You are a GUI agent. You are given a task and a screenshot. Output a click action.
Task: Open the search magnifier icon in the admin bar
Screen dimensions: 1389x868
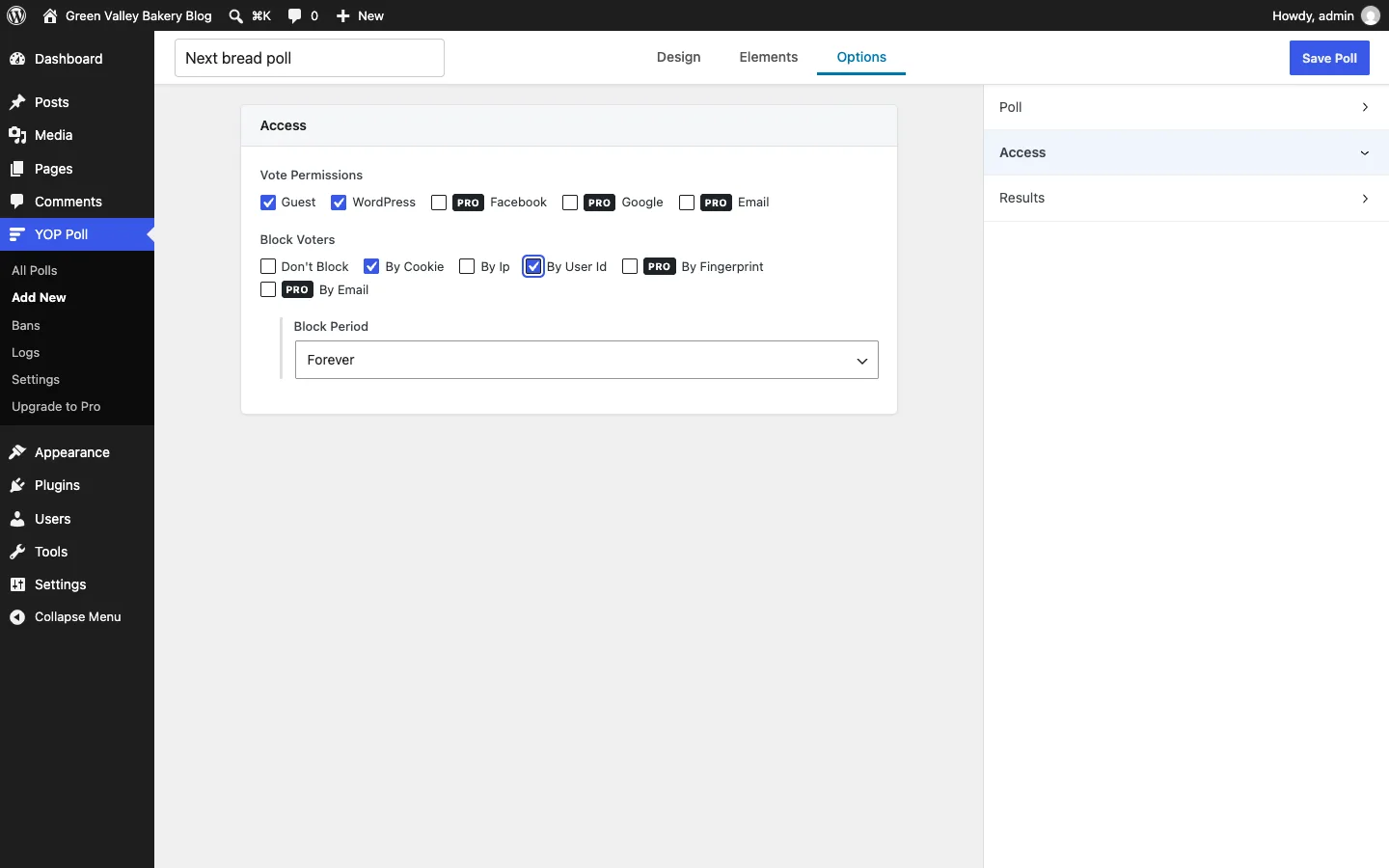click(x=235, y=15)
